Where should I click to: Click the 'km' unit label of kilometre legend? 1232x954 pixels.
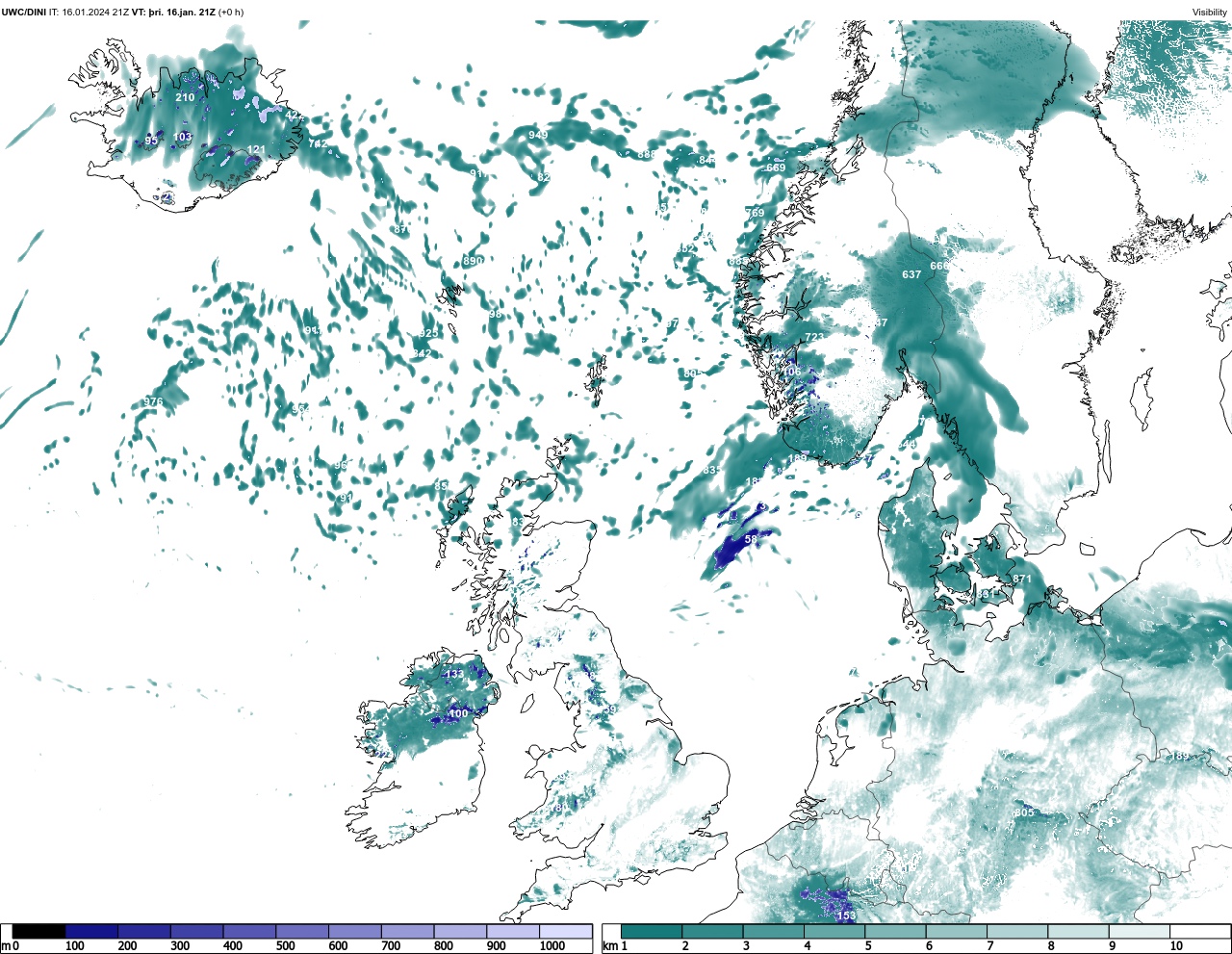pos(610,946)
